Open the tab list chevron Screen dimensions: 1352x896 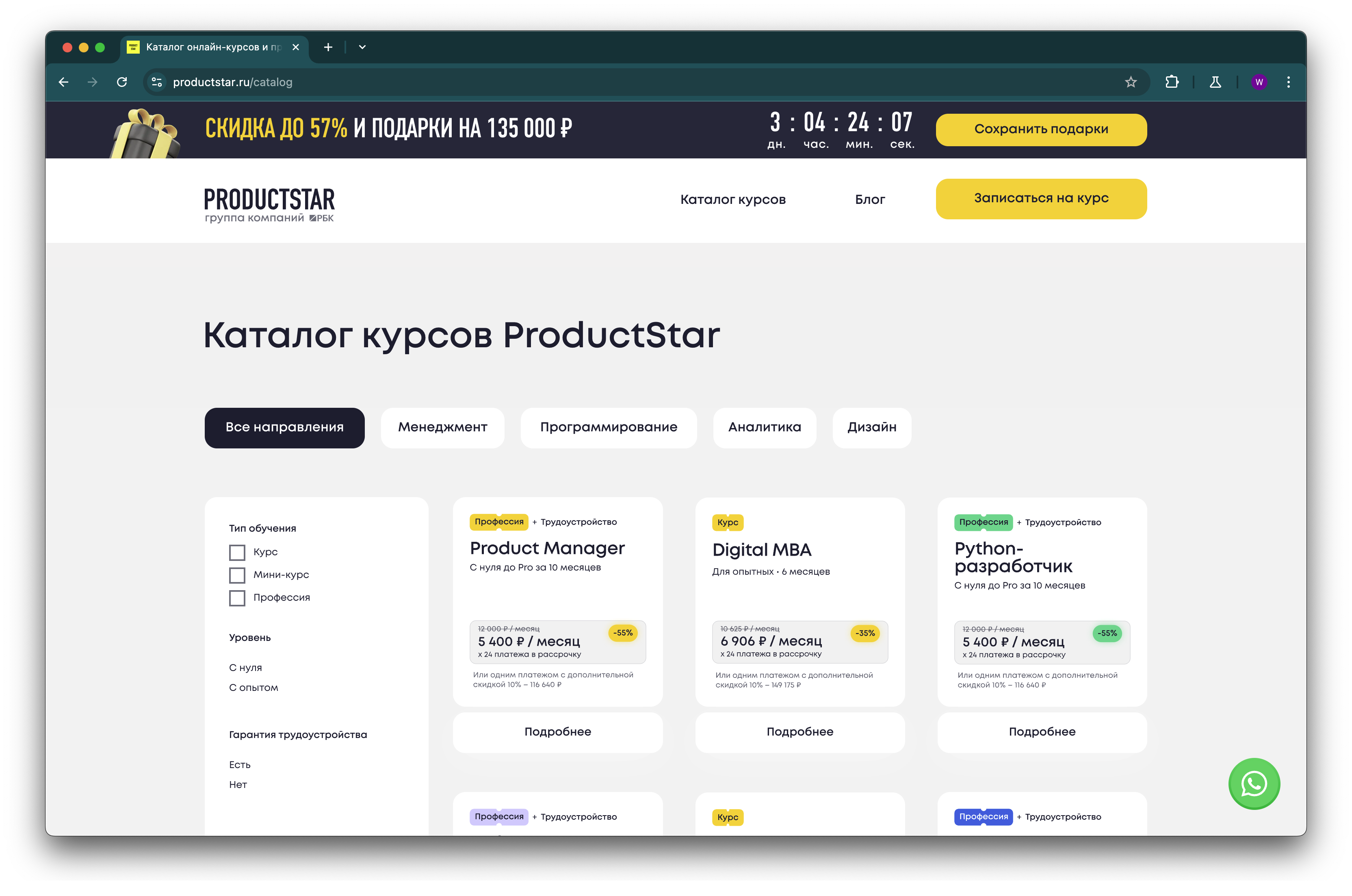click(x=362, y=47)
